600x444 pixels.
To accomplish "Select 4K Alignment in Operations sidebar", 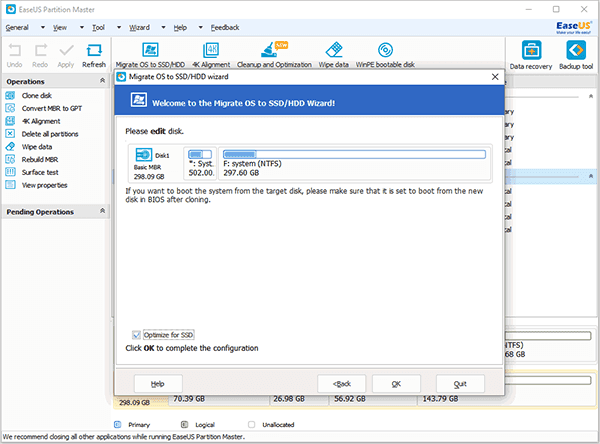I will pyautogui.click(x=41, y=121).
